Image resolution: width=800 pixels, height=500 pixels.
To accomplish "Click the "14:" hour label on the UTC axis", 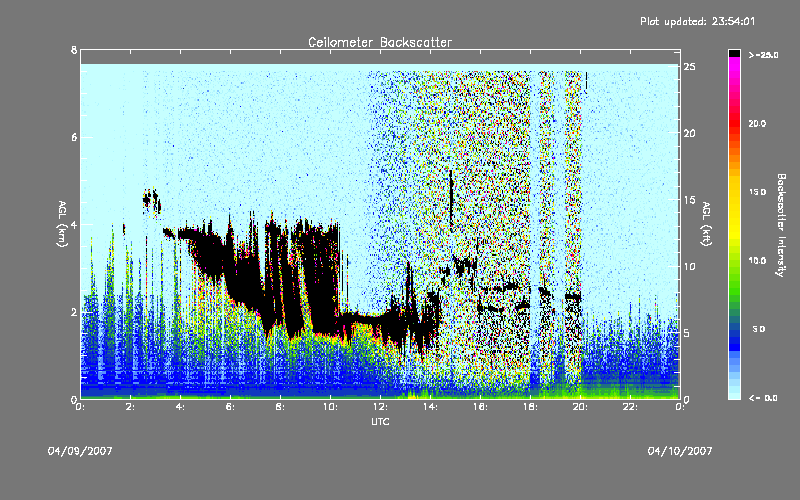I will [431, 407].
